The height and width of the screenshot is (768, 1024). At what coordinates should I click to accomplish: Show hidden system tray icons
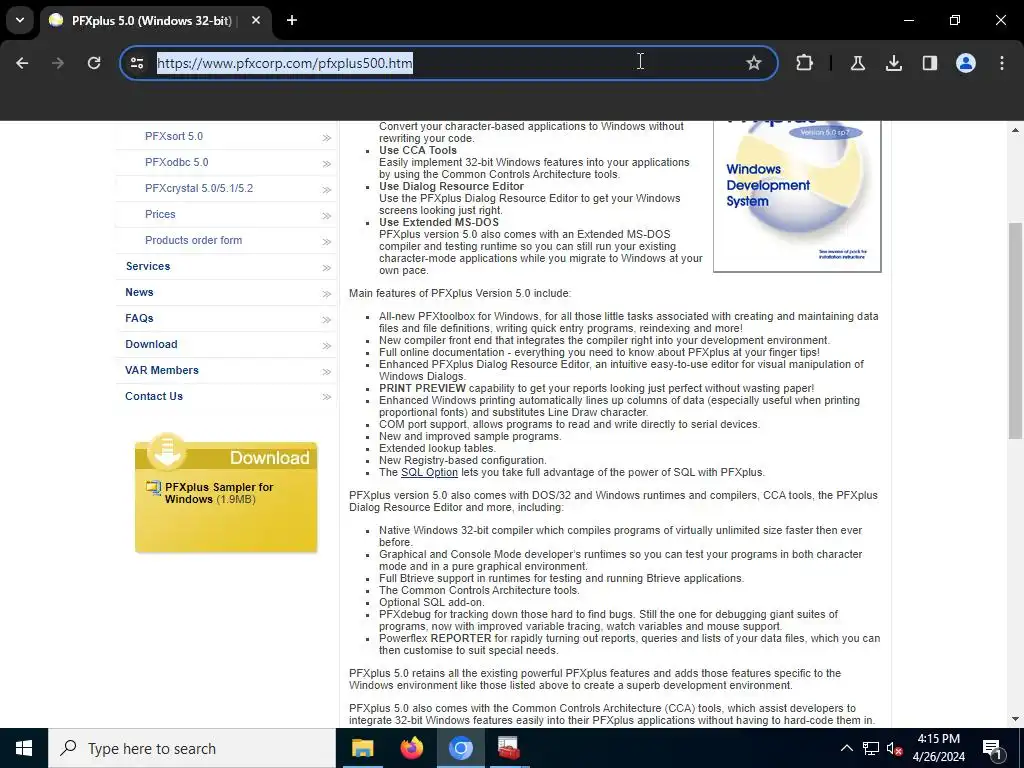click(x=846, y=748)
